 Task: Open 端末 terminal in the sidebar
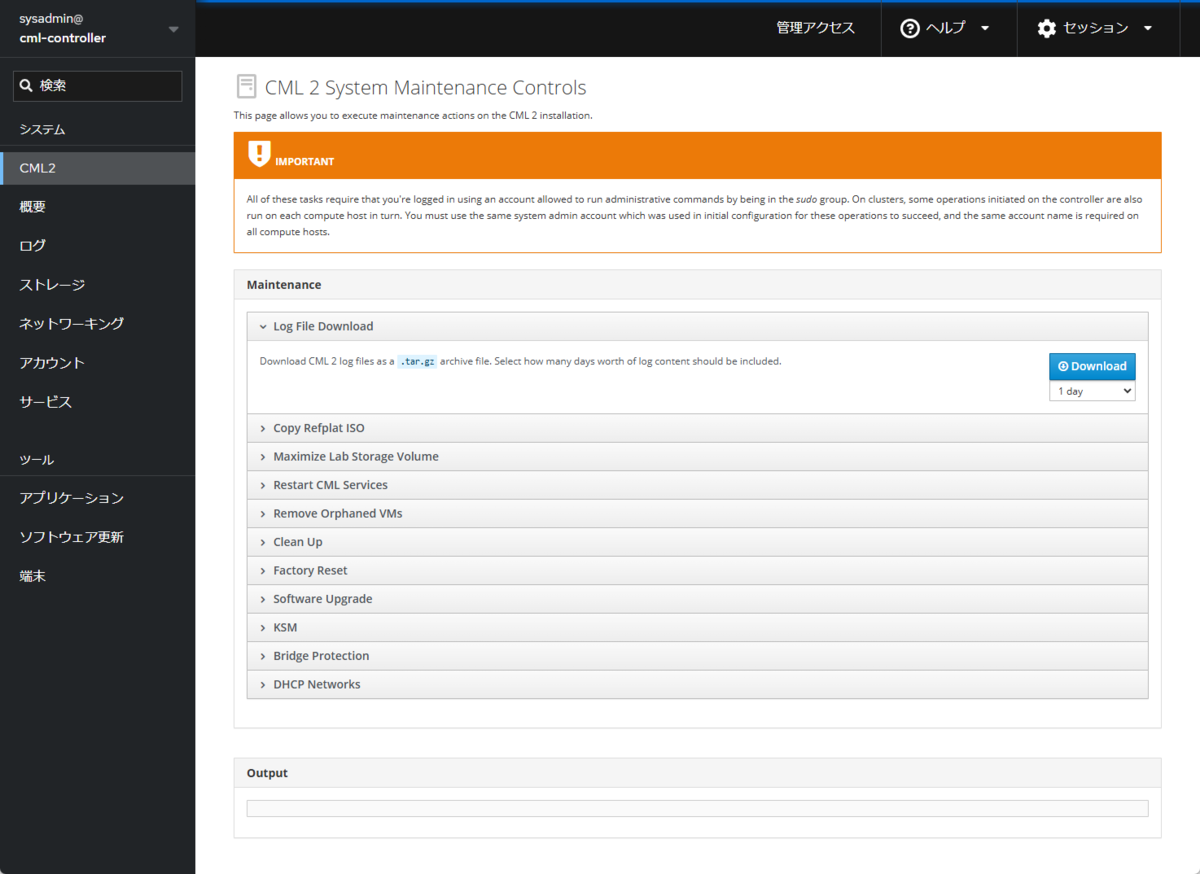[97, 576]
